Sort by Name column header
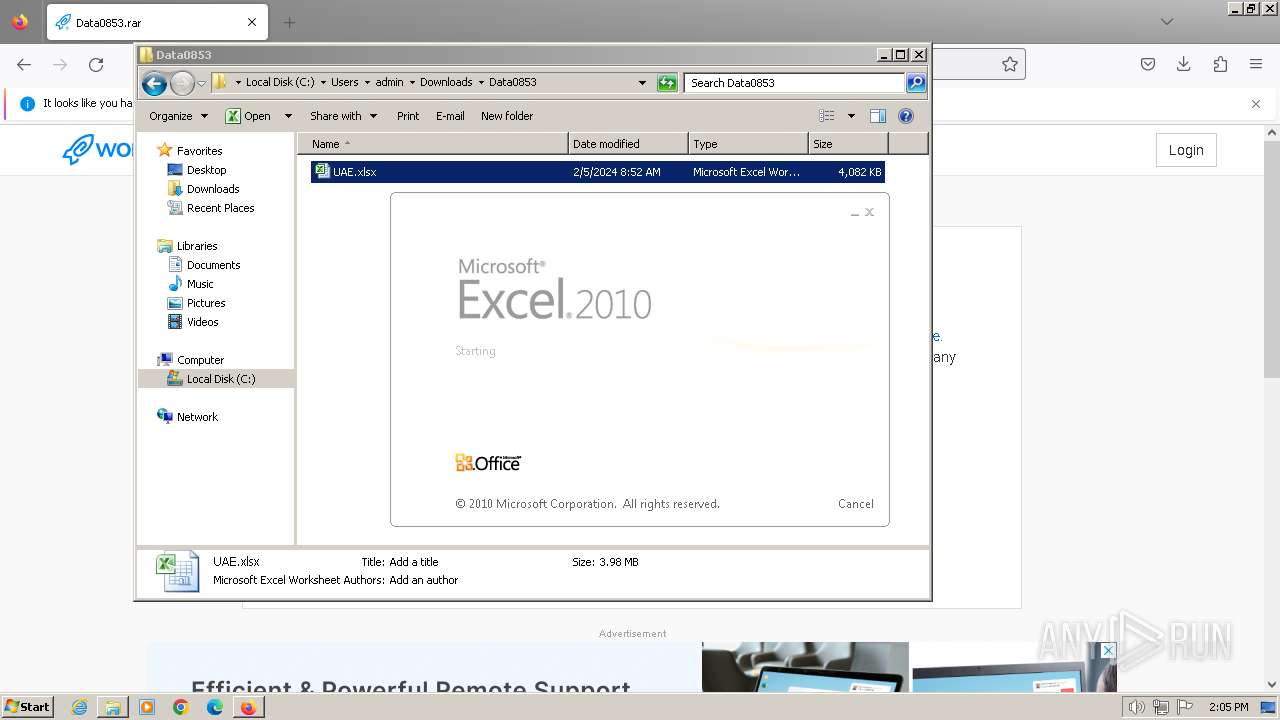 pos(432,144)
